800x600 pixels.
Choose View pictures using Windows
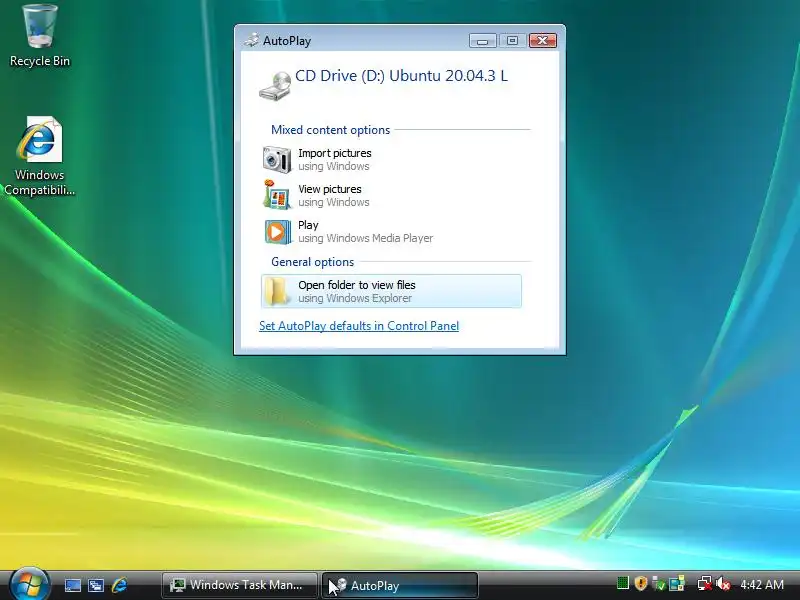391,195
